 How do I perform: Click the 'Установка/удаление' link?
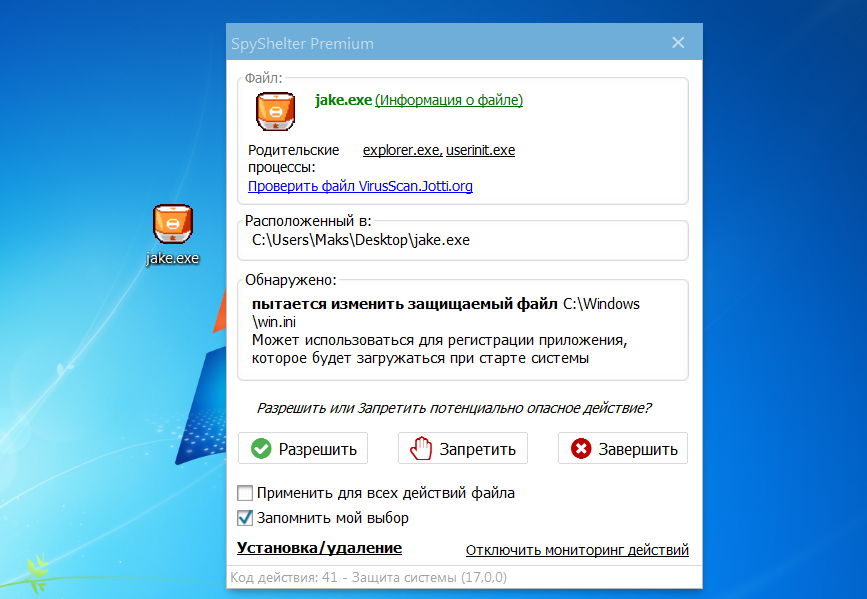click(319, 548)
